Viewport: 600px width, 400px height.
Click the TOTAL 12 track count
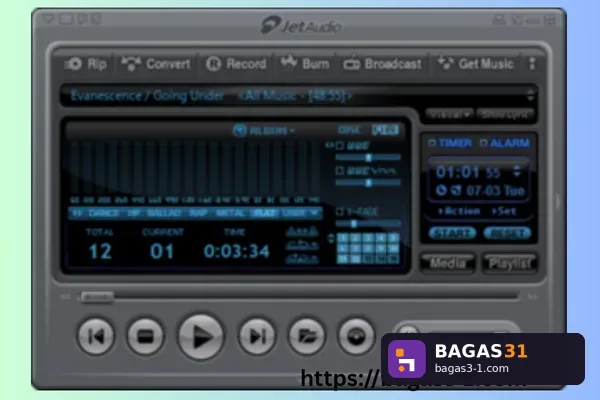point(100,251)
